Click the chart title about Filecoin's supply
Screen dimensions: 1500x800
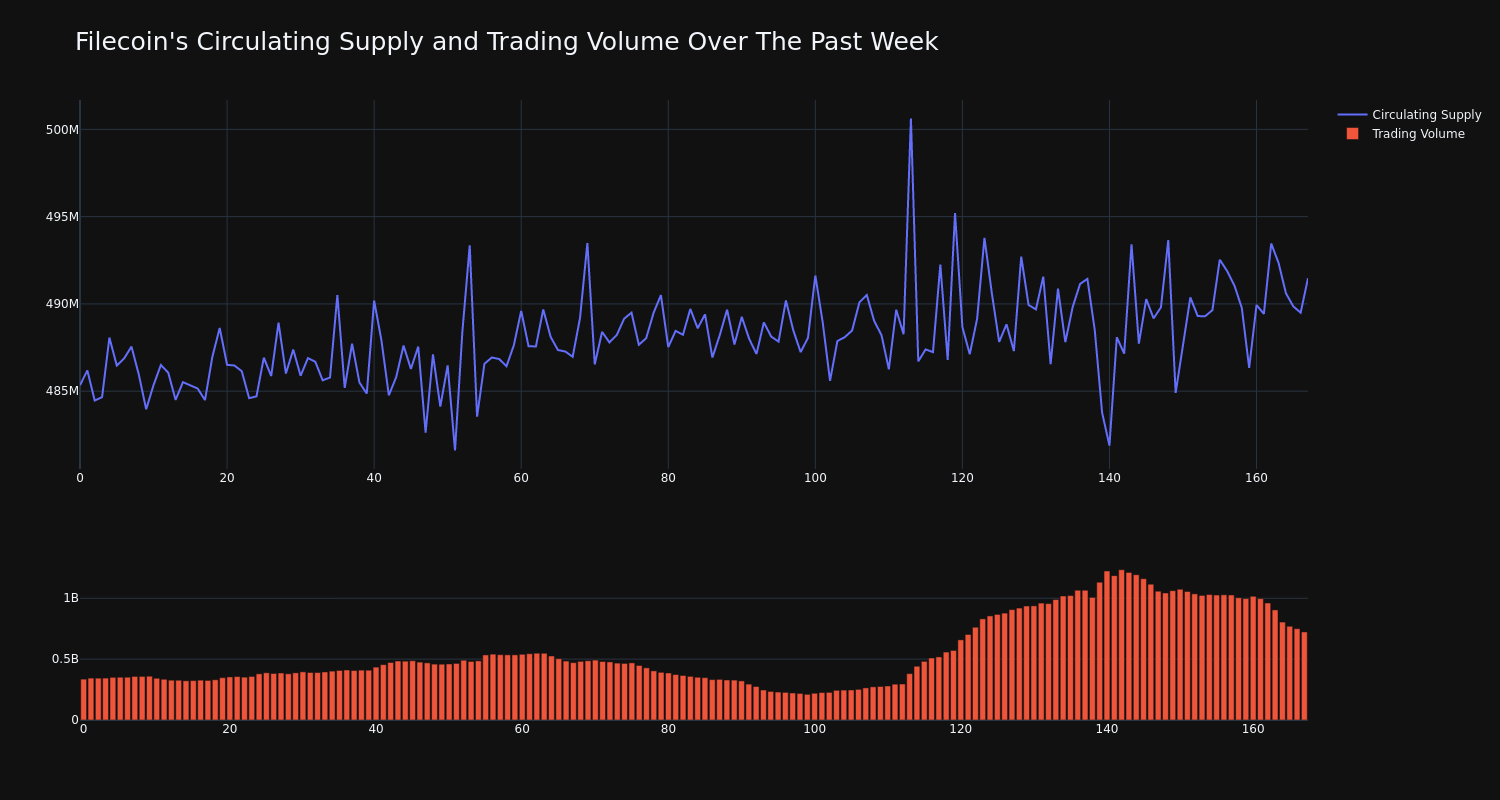point(506,42)
